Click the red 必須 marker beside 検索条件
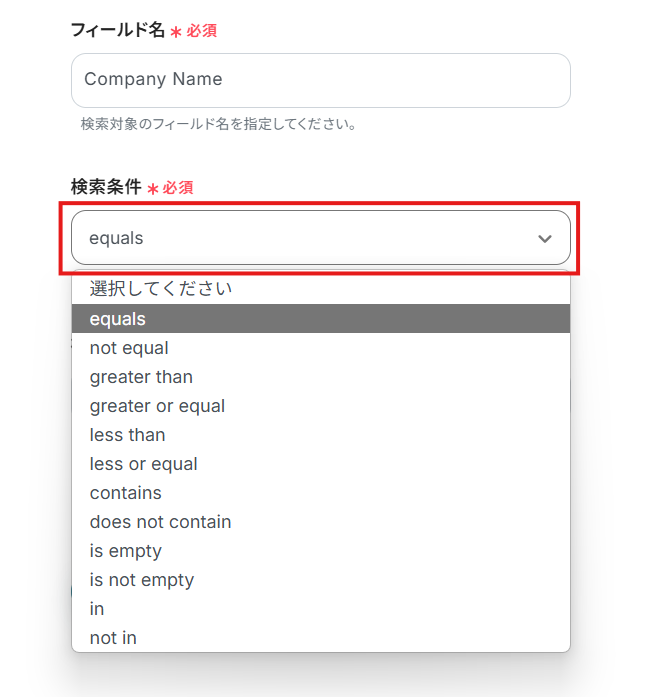The width and height of the screenshot is (646, 697). pos(177,188)
